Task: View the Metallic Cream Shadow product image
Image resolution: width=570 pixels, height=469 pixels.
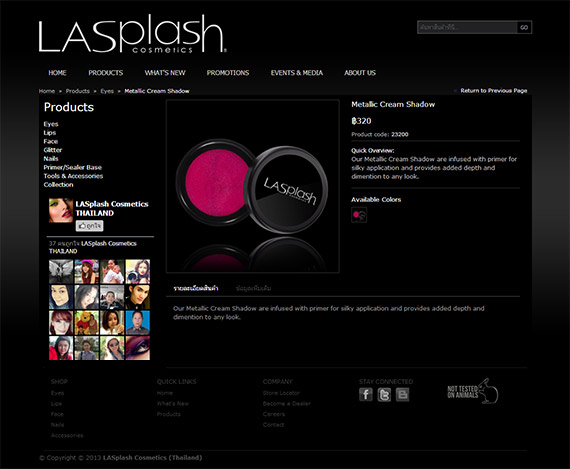Action: tap(253, 186)
